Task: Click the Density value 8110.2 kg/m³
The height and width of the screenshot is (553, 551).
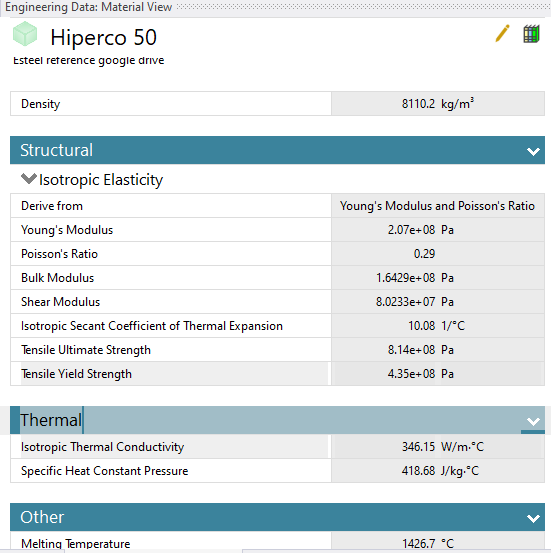Action: 437,104
